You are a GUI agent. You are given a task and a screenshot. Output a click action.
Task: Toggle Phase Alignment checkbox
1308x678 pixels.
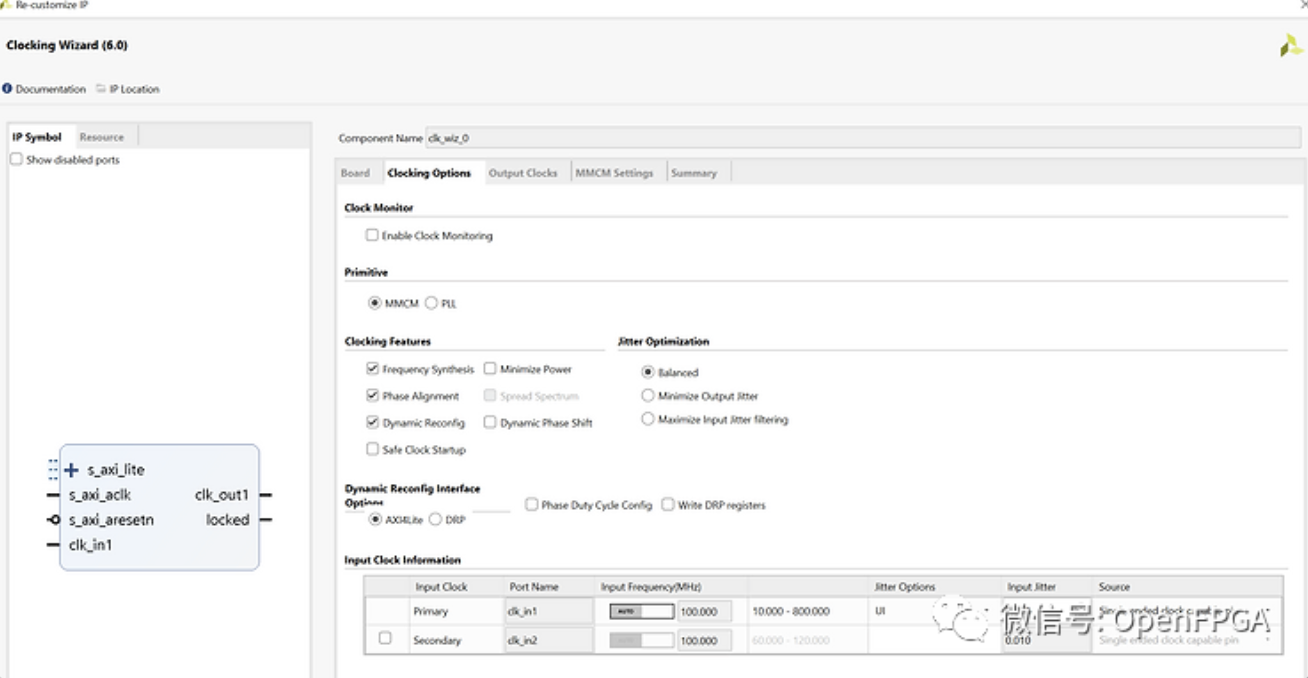pos(373,395)
